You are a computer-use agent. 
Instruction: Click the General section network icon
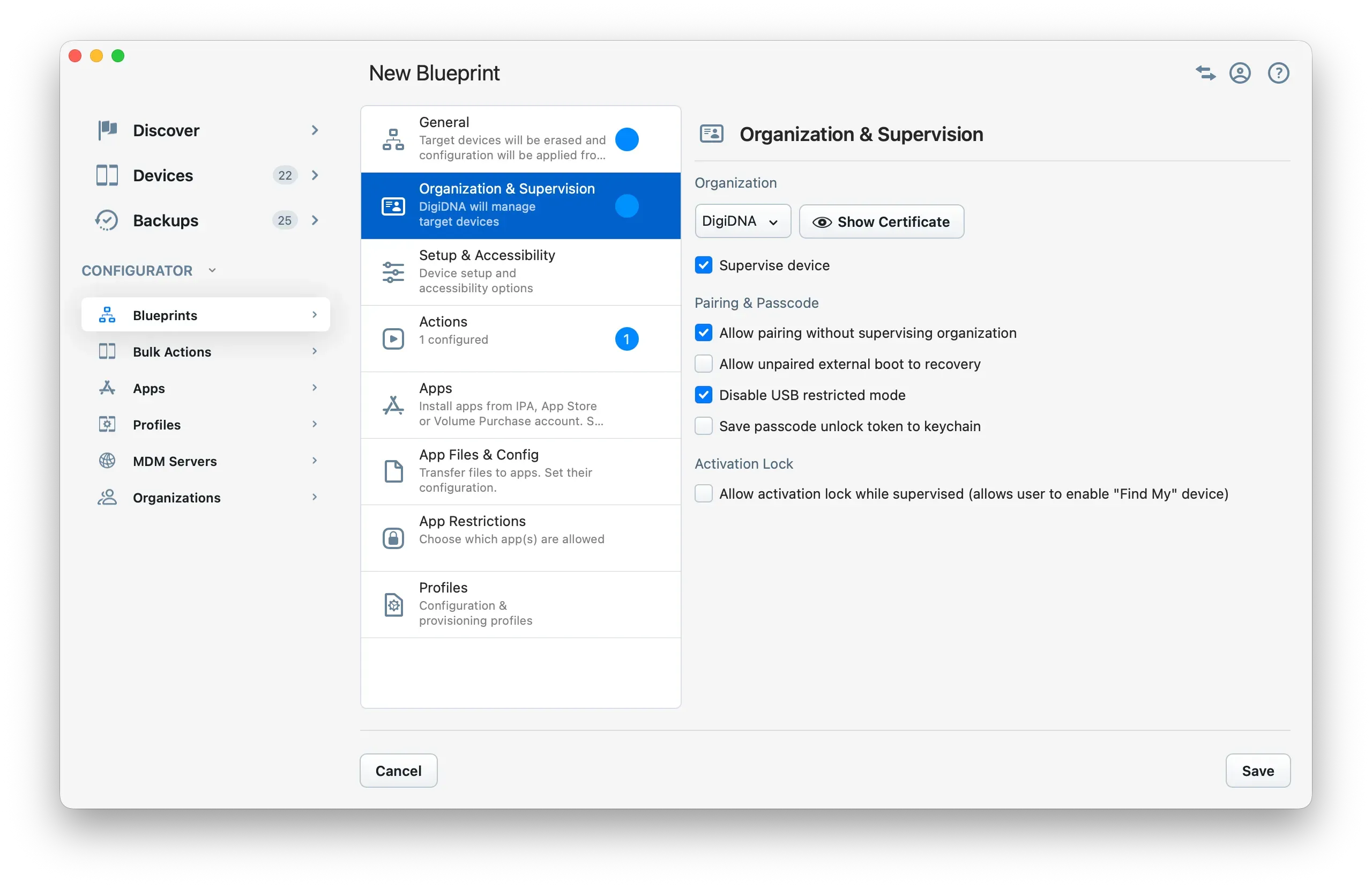pos(393,139)
